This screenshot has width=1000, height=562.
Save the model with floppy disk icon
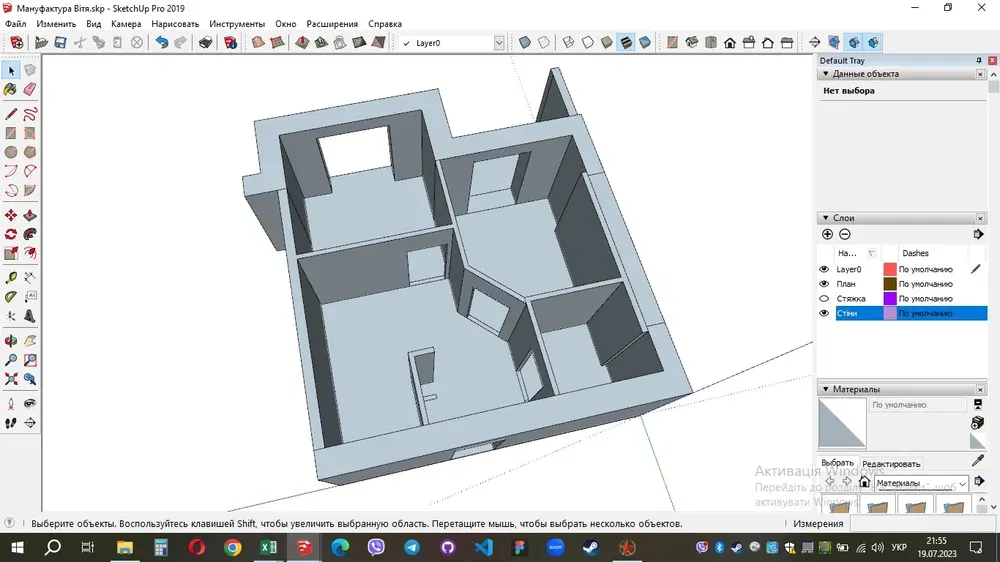coord(60,43)
